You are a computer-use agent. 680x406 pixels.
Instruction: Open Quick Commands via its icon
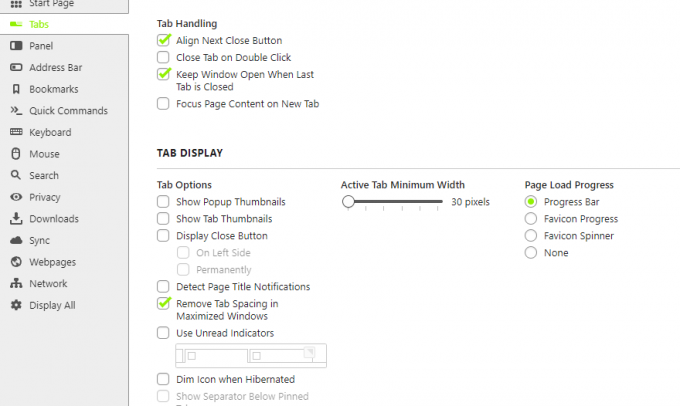coord(16,110)
